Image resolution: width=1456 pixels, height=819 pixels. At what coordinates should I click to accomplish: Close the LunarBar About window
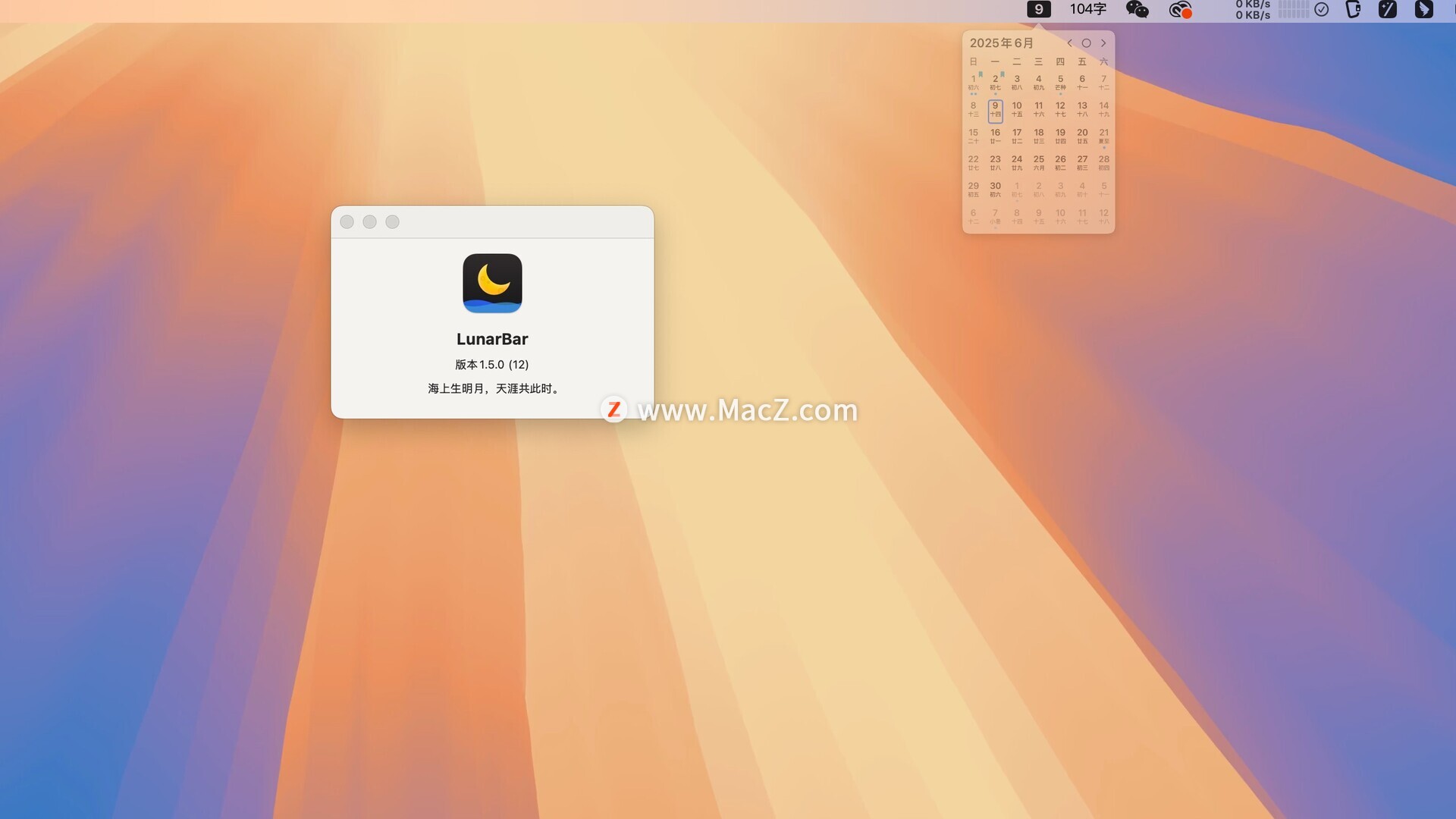pos(347,221)
